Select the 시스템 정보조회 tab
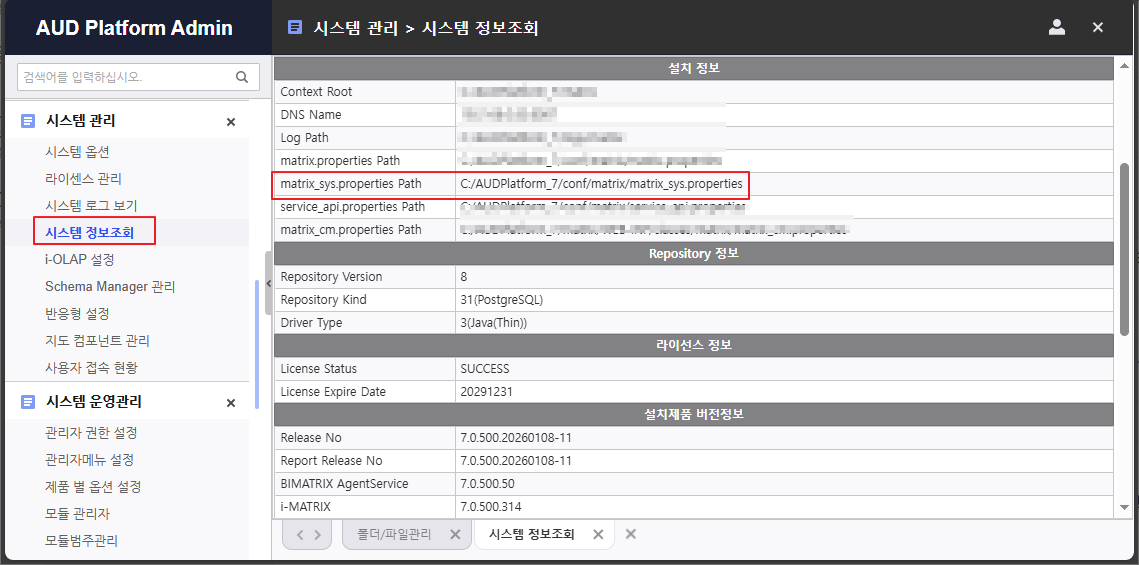 coord(531,535)
